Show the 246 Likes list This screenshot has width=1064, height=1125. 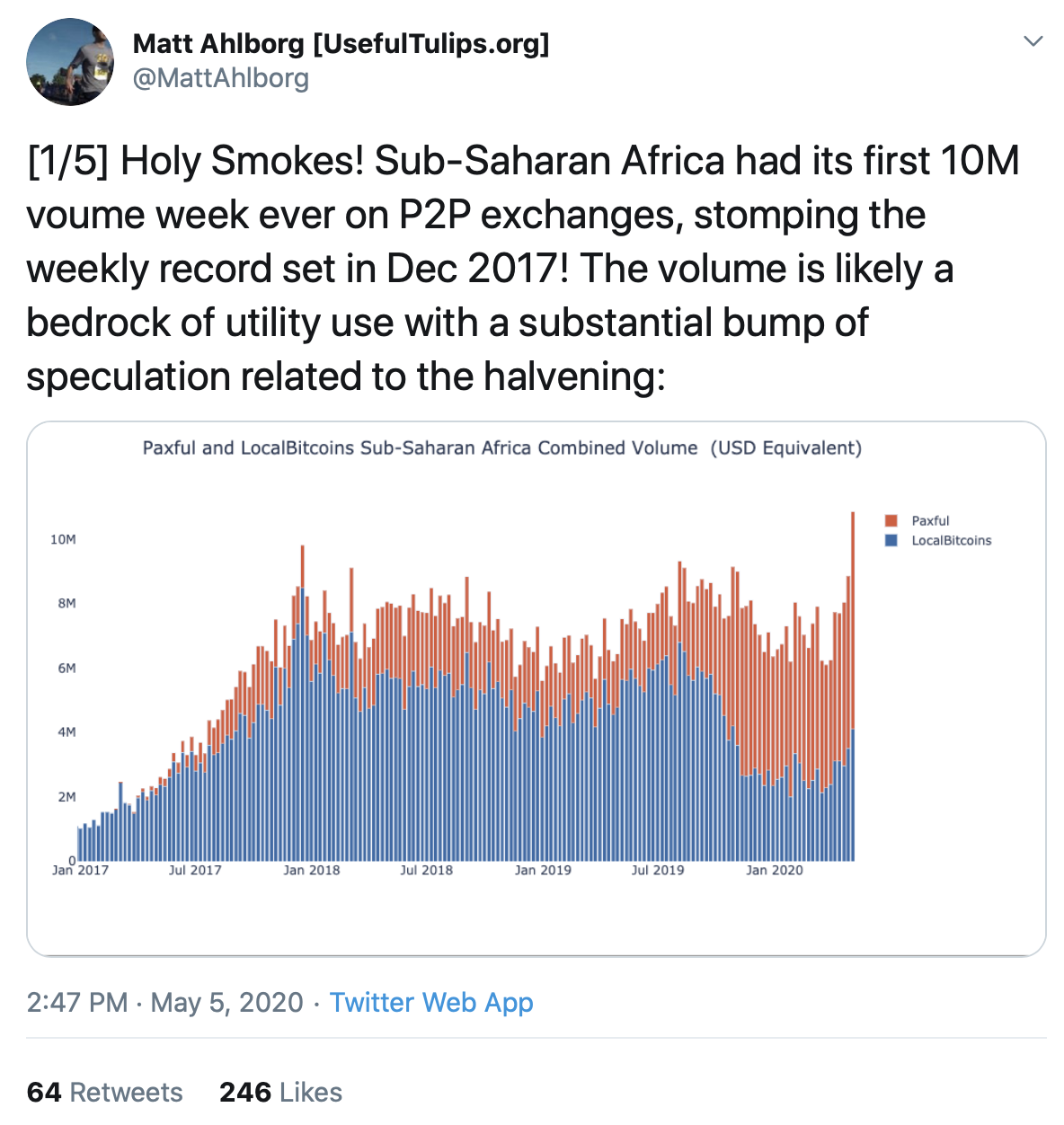[280, 1092]
